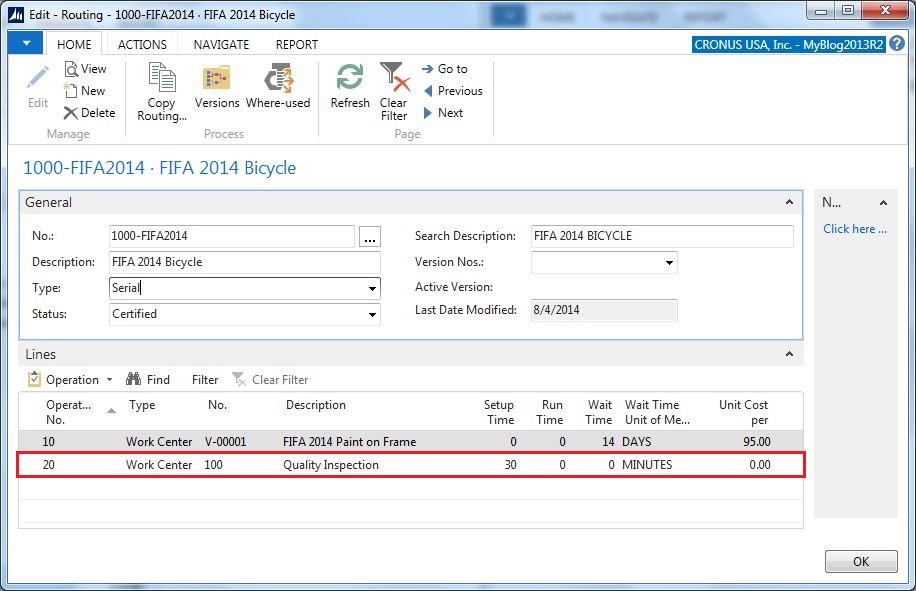Open the help question mark icon

(897, 44)
